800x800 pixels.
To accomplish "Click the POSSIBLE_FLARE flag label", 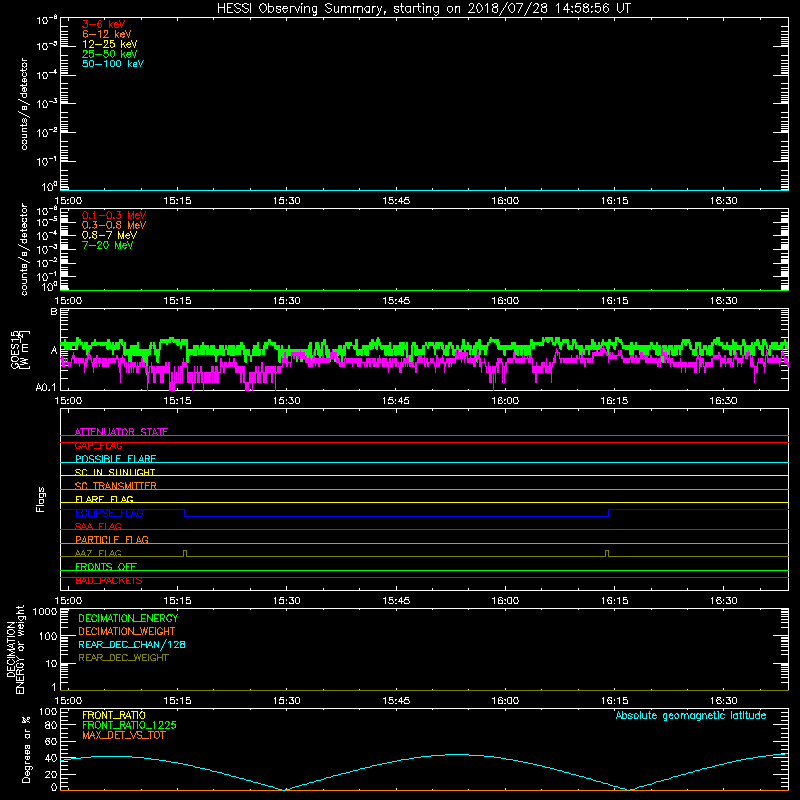I will 115,459.
